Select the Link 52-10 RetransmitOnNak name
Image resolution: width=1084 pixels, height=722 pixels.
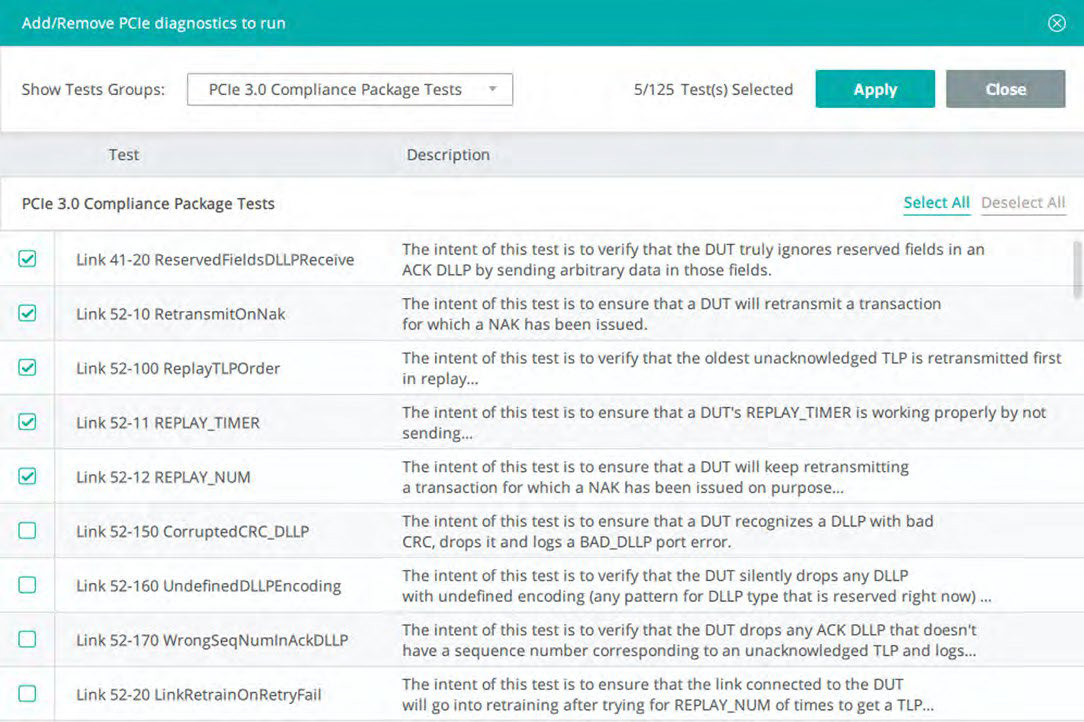180,314
